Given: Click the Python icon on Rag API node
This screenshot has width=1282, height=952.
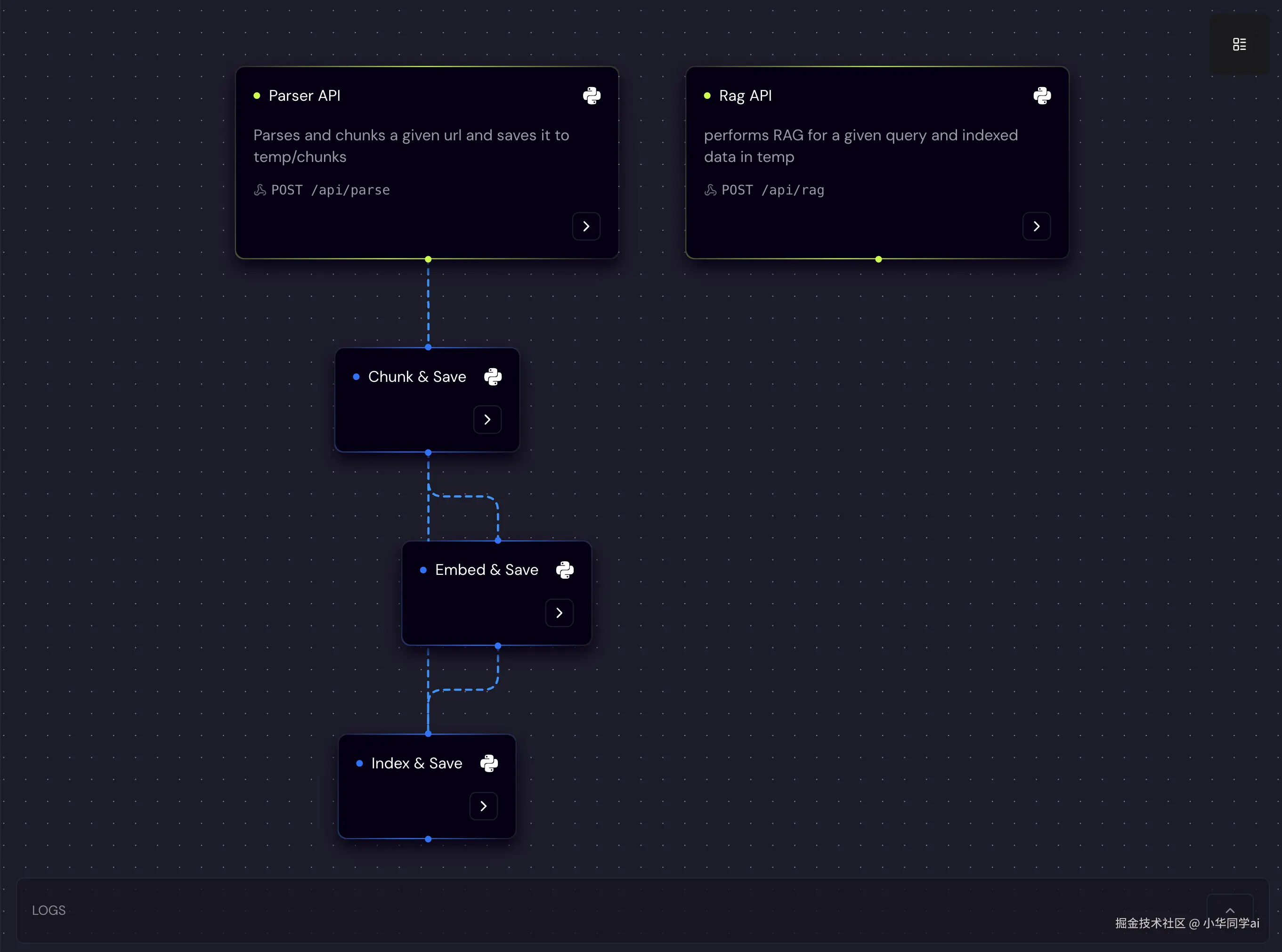Looking at the screenshot, I should click(1042, 96).
